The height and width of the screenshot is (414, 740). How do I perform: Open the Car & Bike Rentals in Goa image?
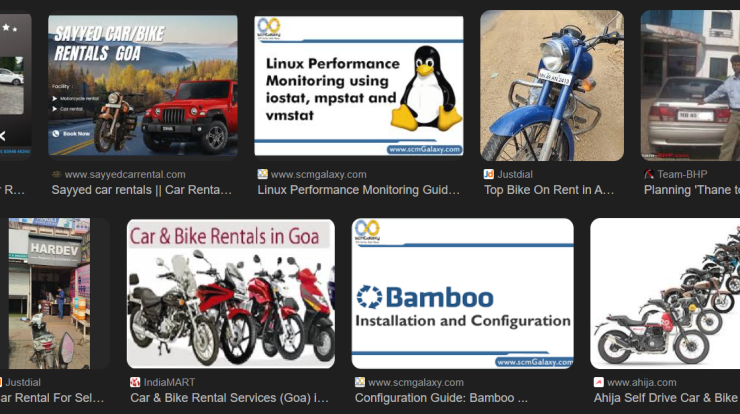231,294
